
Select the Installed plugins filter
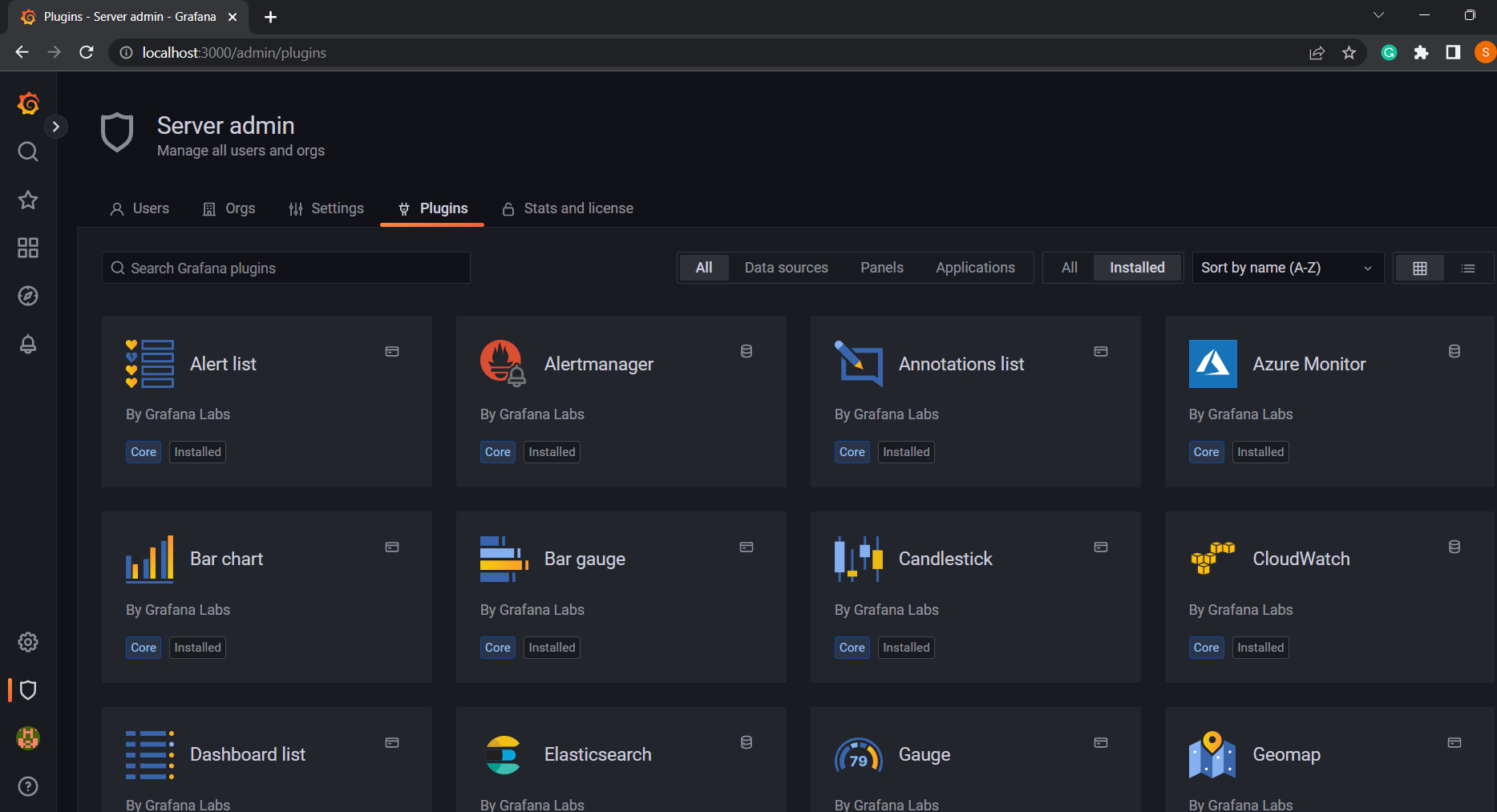click(1136, 268)
